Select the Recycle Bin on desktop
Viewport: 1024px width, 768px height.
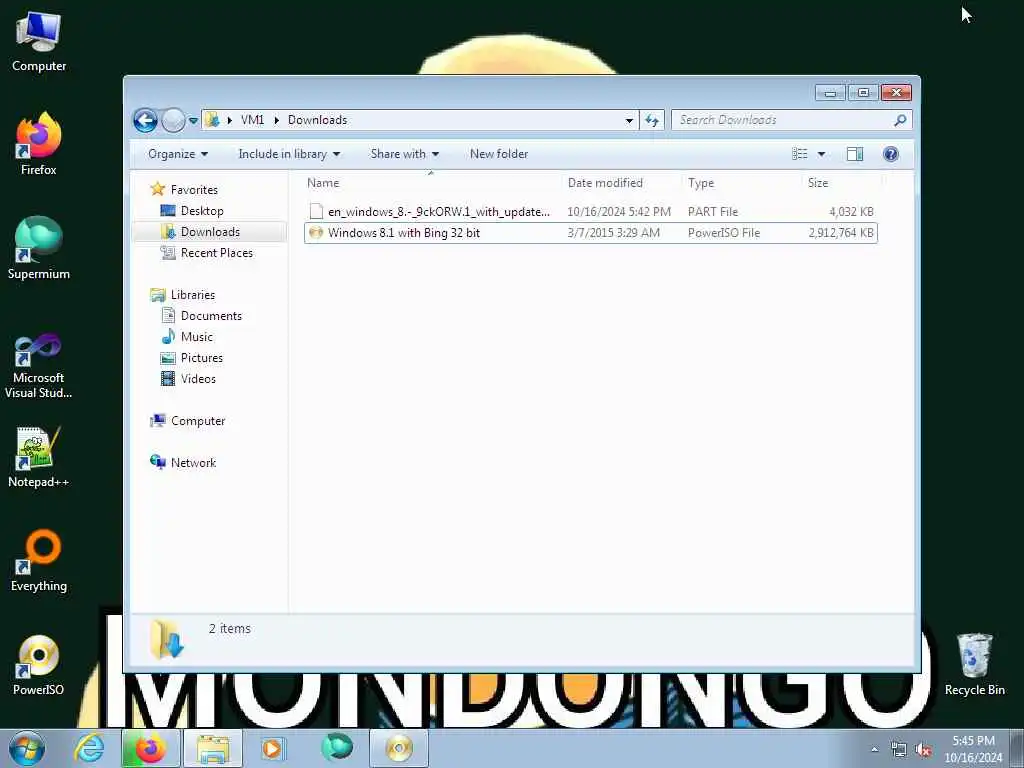point(974,665)
